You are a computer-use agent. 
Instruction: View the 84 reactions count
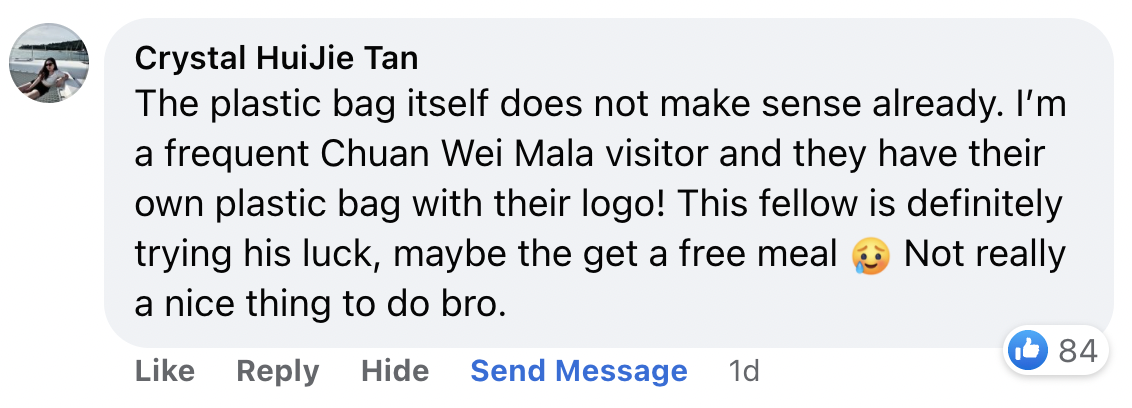pos(1078,352)
